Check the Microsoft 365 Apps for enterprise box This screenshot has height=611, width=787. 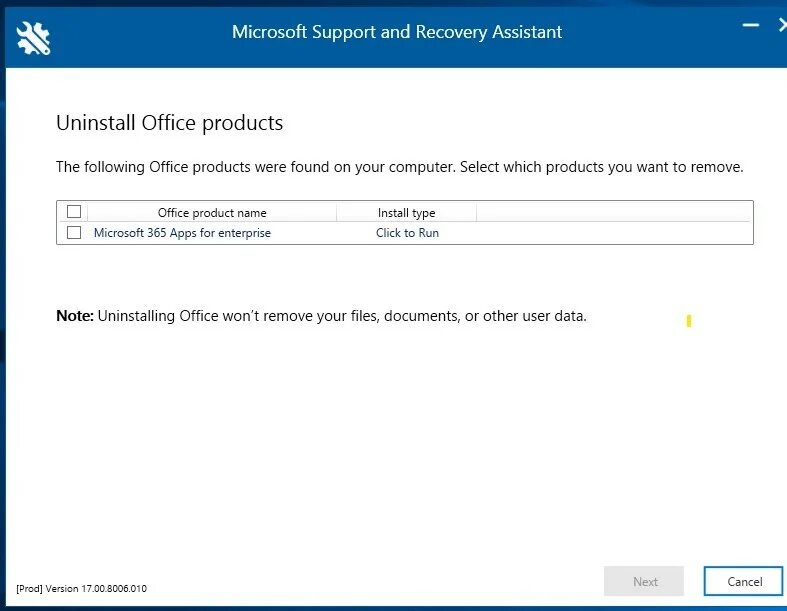pos(74,233)
